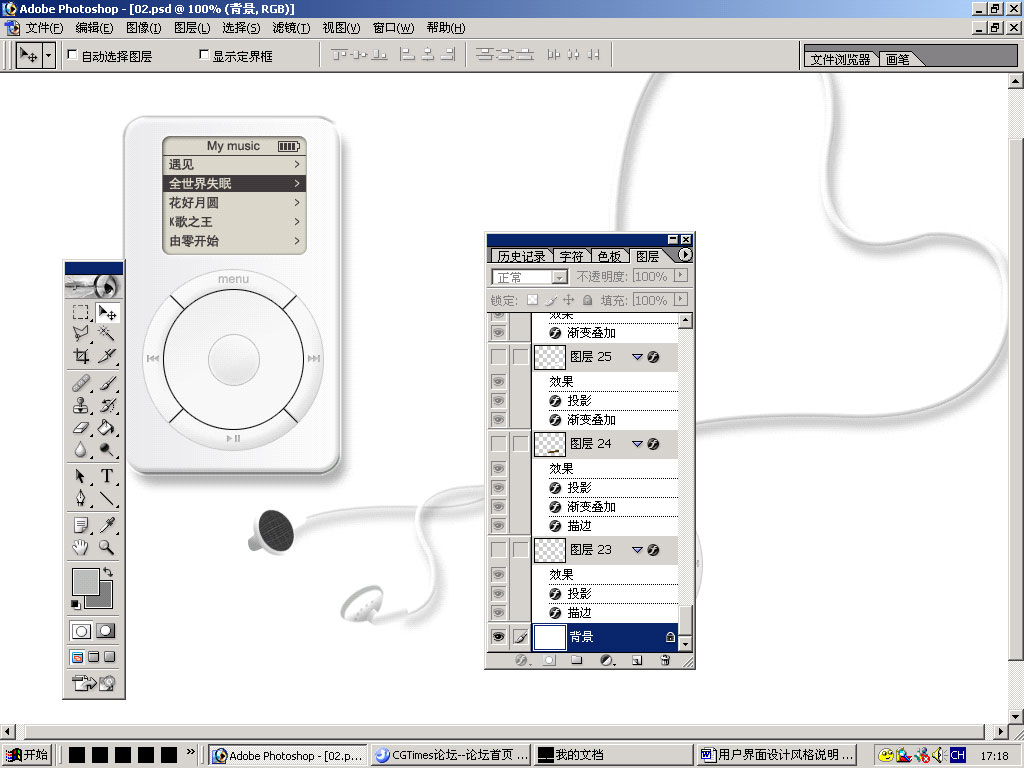This screenshot has height=768, width=1024.
Task: Switch to 用户界面设计风格说明 taskbar window
Action: (776, 755)
